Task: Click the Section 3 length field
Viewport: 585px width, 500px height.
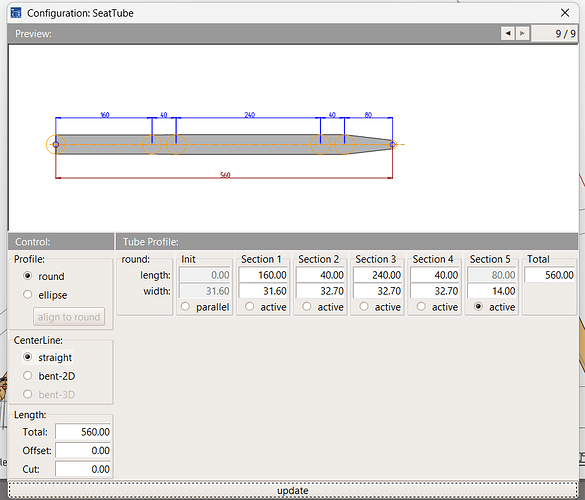Action: coord(378,275)
